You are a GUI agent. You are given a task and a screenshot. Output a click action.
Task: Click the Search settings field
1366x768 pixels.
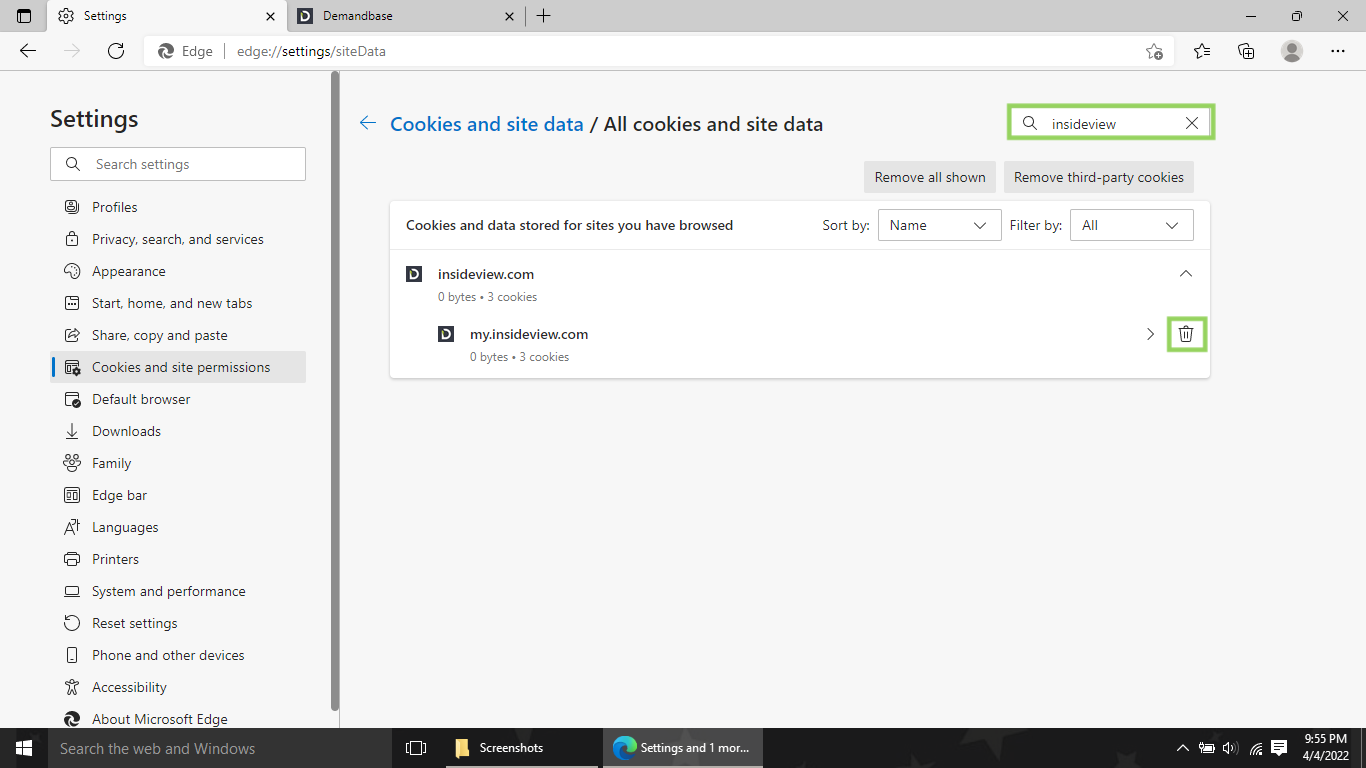point(178,164)
